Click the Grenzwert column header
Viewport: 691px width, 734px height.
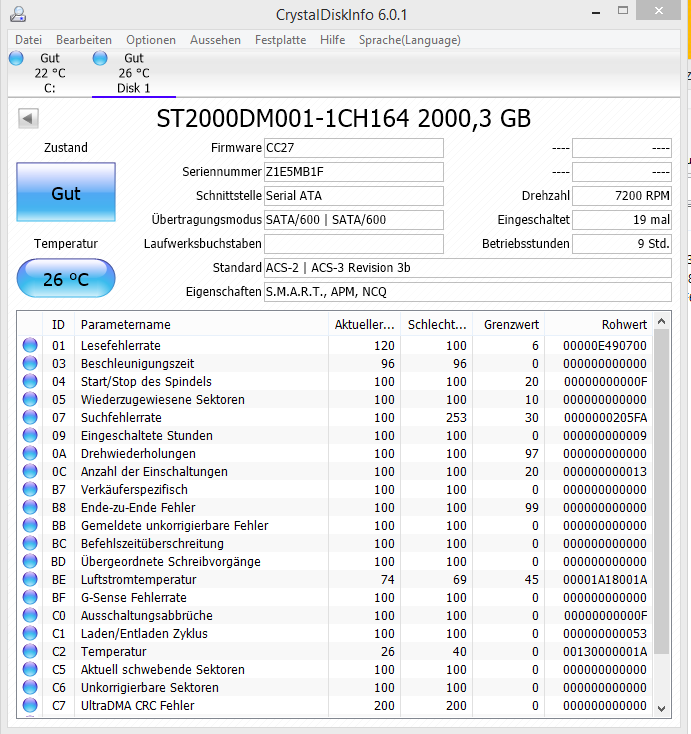pos(508,324)
